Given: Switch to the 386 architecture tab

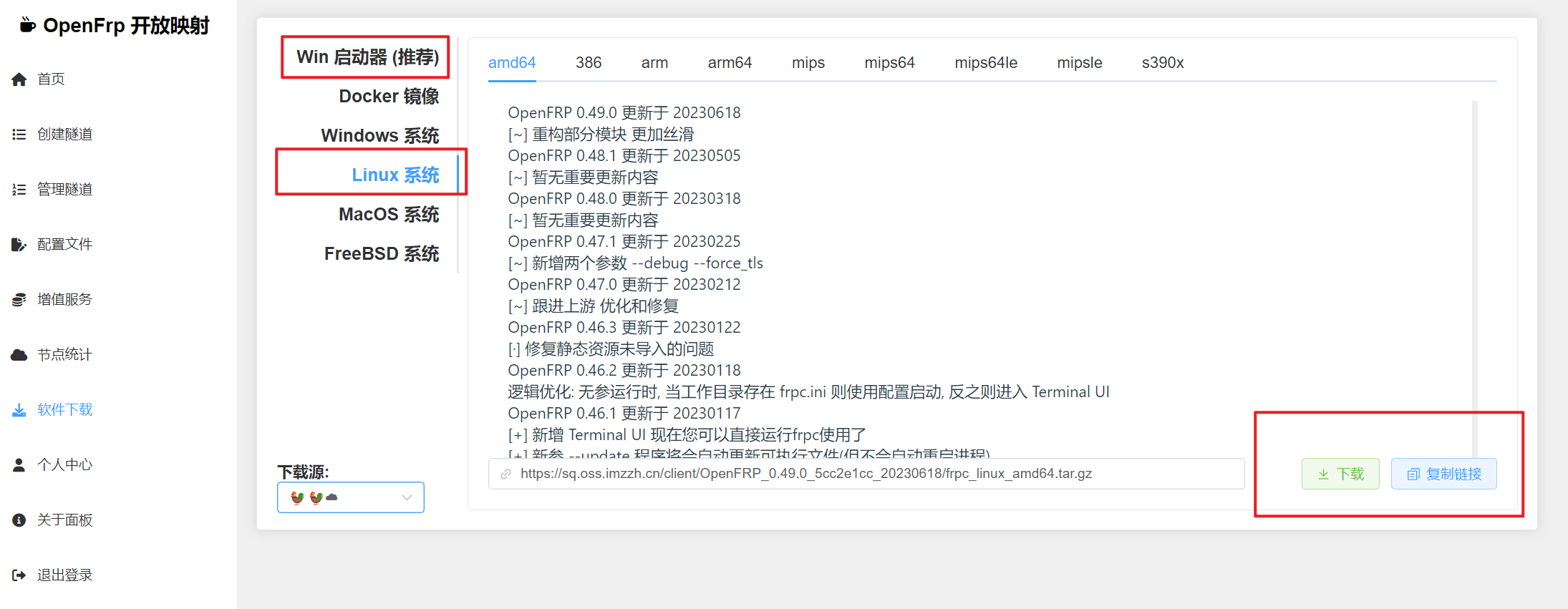Looking at the screenshot, I should 589,63.
